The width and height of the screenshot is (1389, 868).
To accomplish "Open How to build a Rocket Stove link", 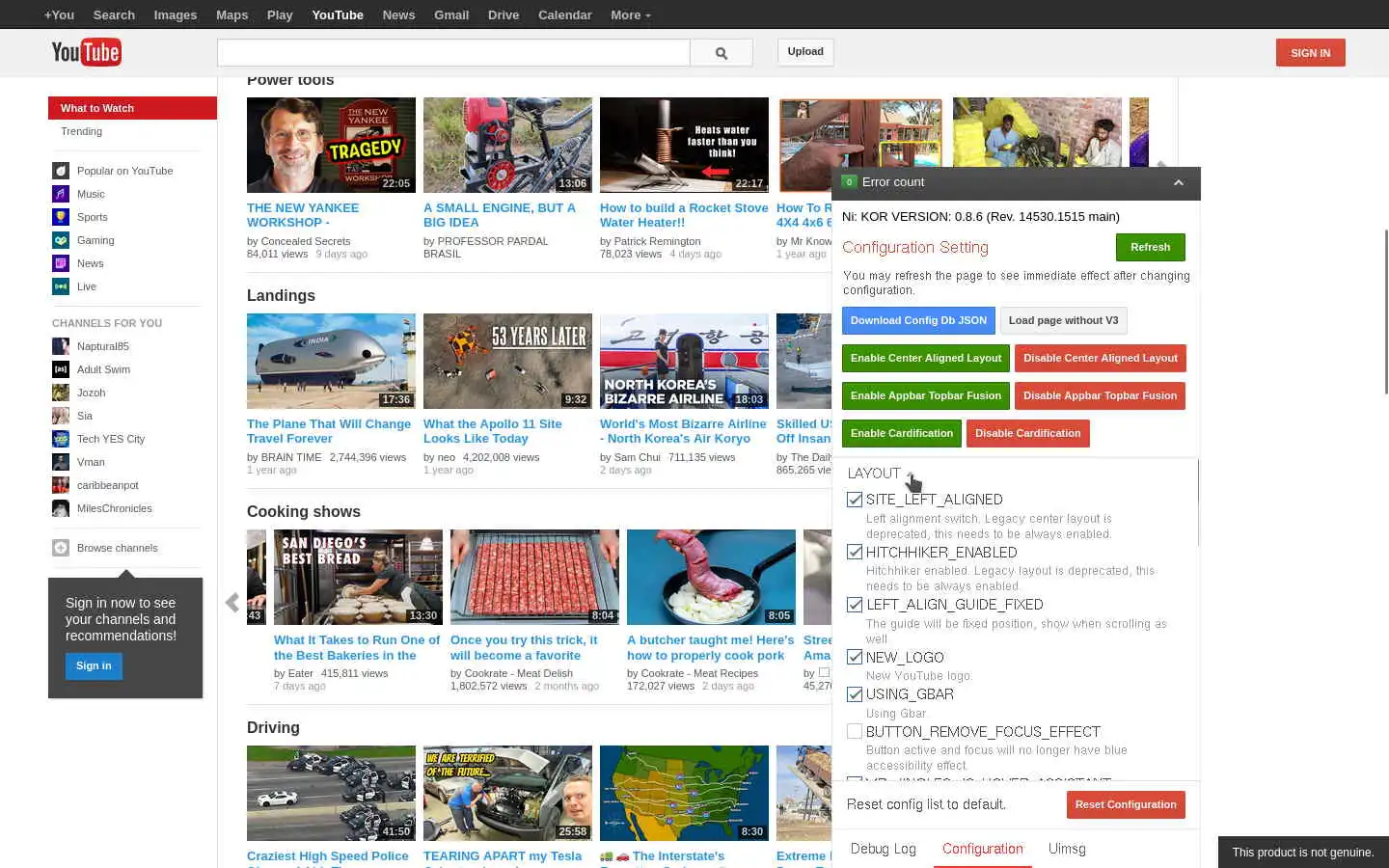I will [684, 215].
